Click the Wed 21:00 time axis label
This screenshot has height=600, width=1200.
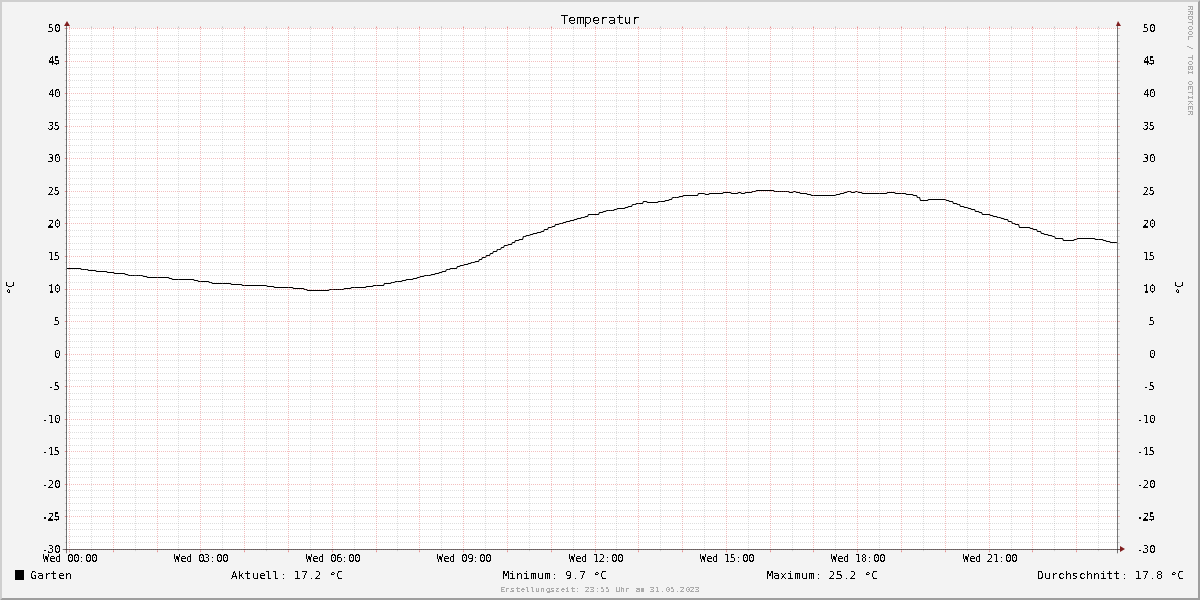click(x=990, y=558)
